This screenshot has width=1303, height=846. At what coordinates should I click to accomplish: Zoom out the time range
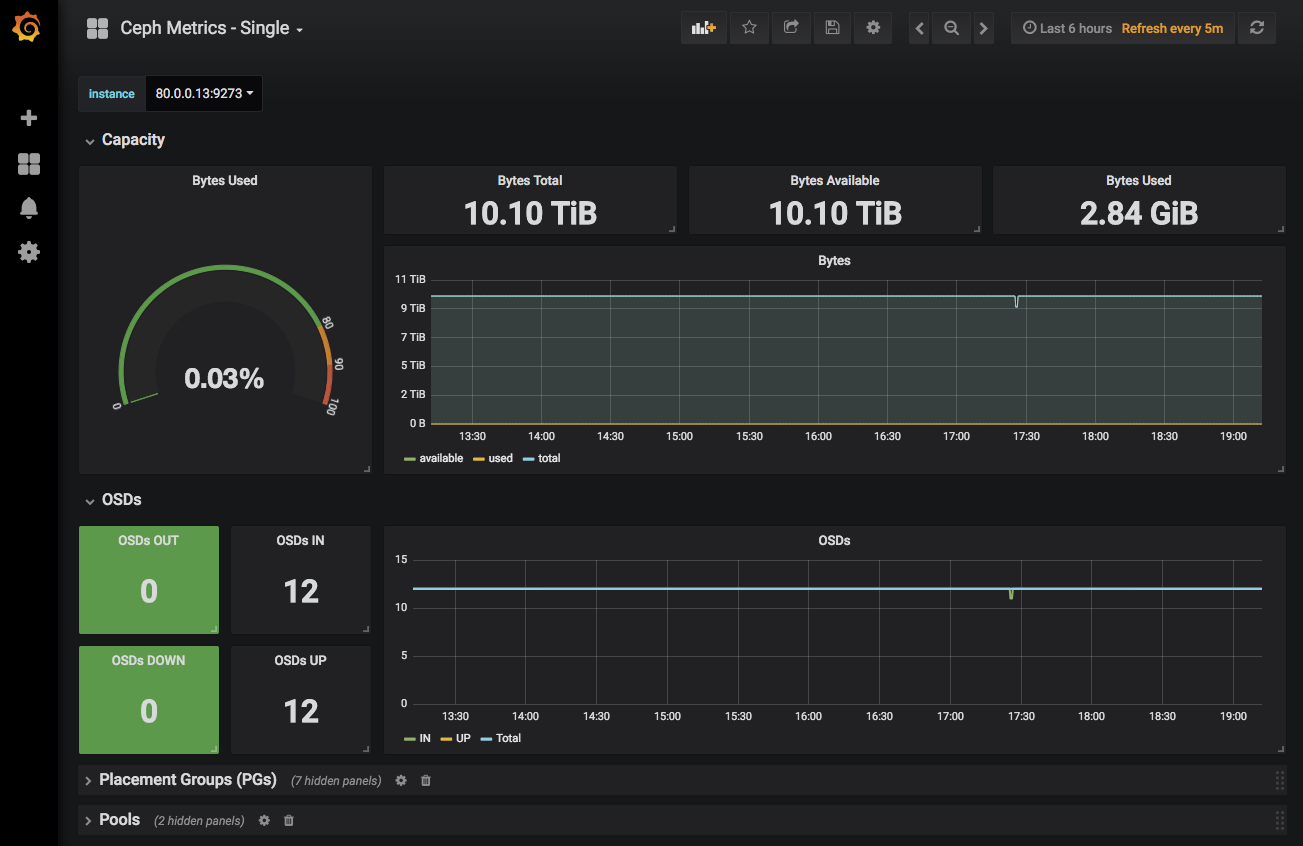coord(952,29)
